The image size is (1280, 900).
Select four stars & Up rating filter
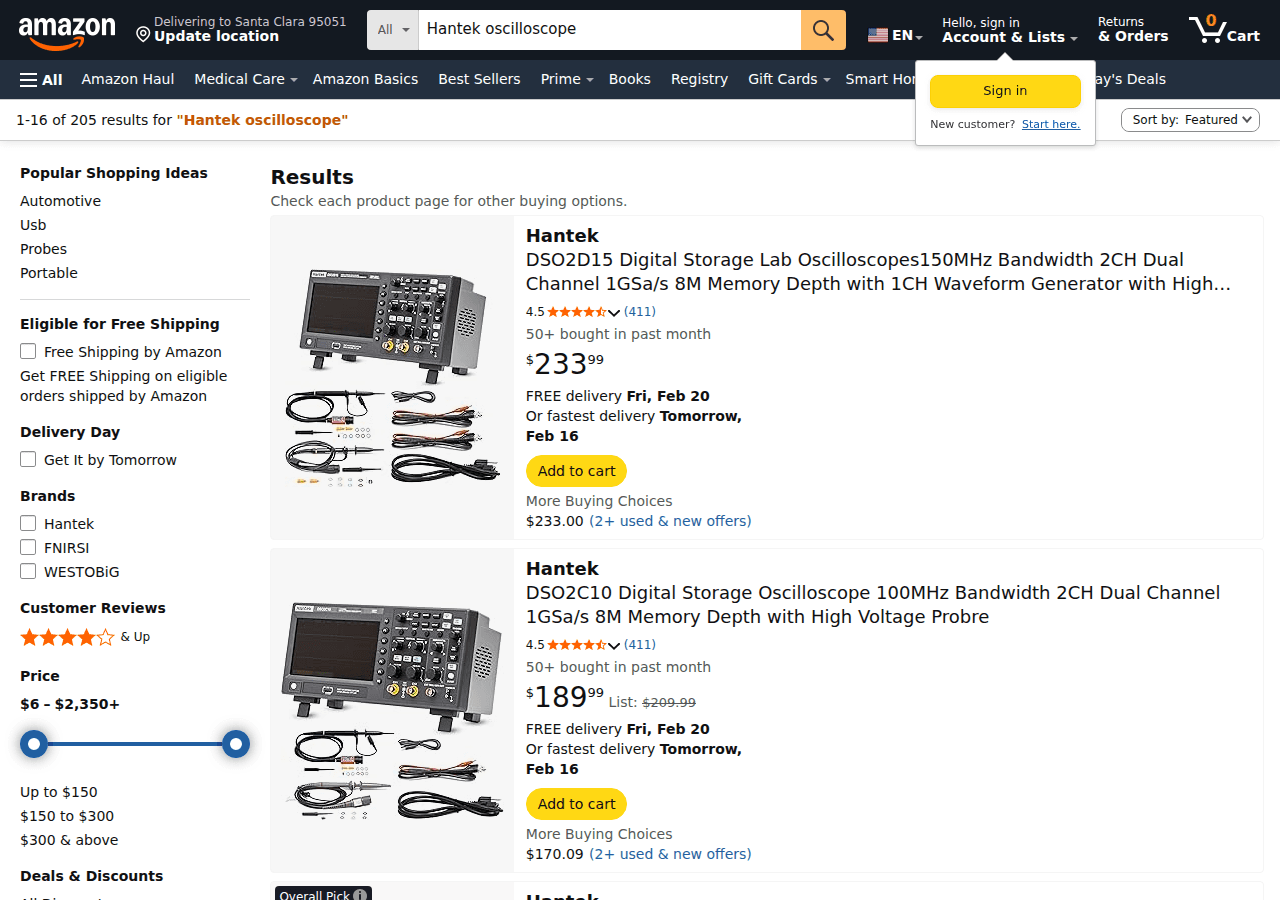(x=68, y=637)
